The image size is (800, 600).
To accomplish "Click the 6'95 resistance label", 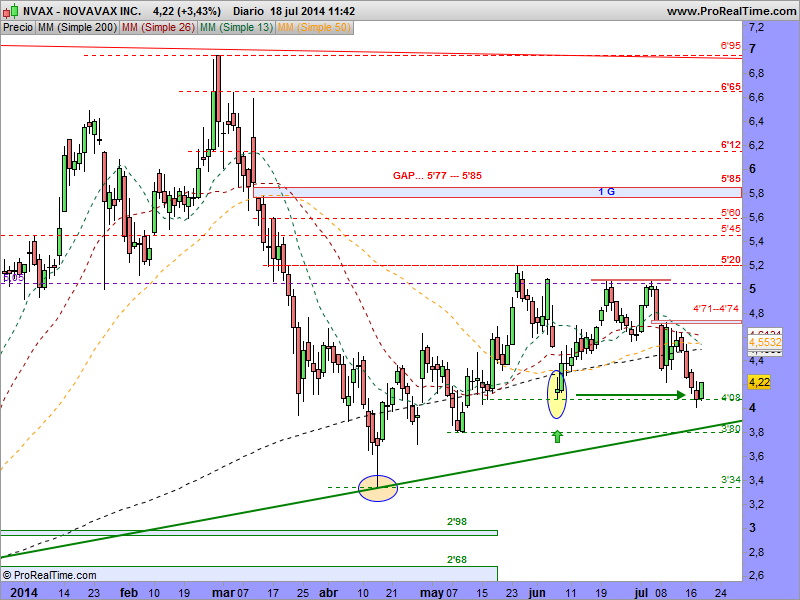I will (x=731, y=46).
